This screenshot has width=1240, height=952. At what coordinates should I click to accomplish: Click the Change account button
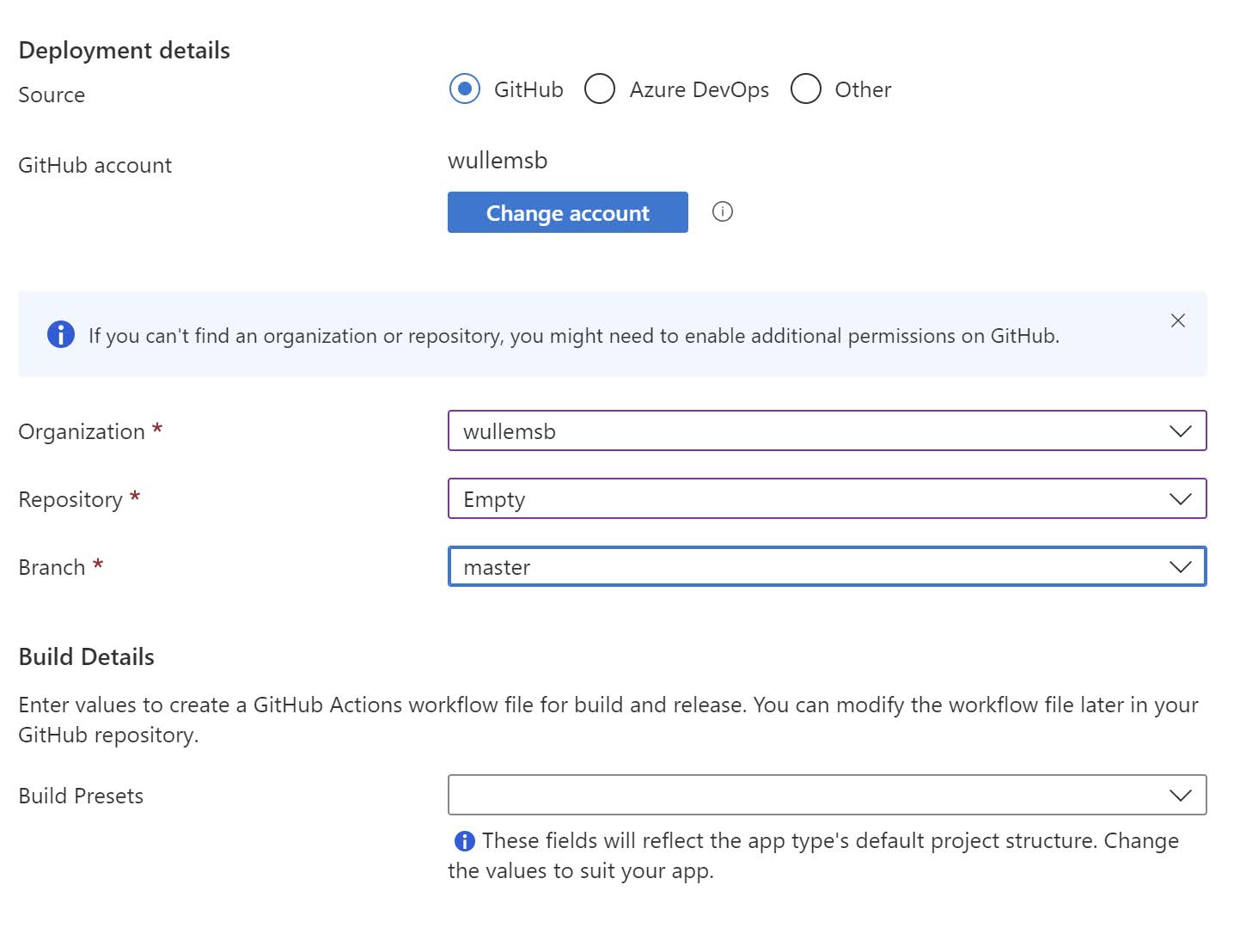pos(567,212)
